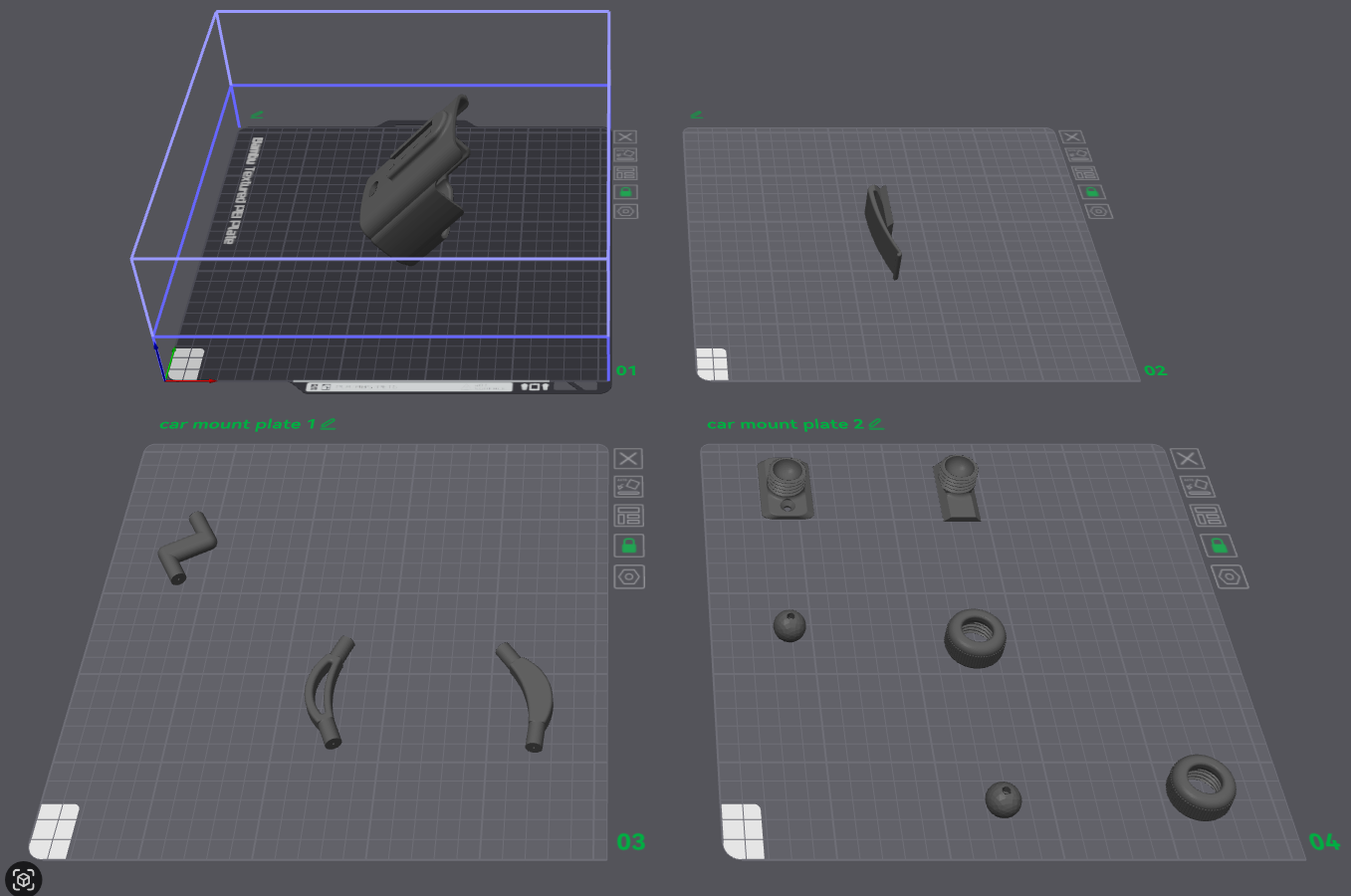The image size is (1351, 896).
Task: Arrange objects on plate 02
Action: tap(1085, 173)
